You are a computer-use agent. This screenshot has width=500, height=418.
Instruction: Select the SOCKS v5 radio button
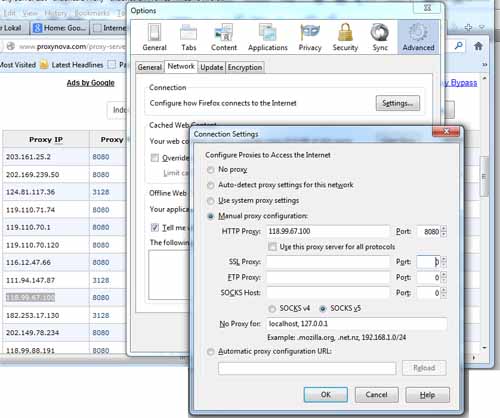coord(323,309)
